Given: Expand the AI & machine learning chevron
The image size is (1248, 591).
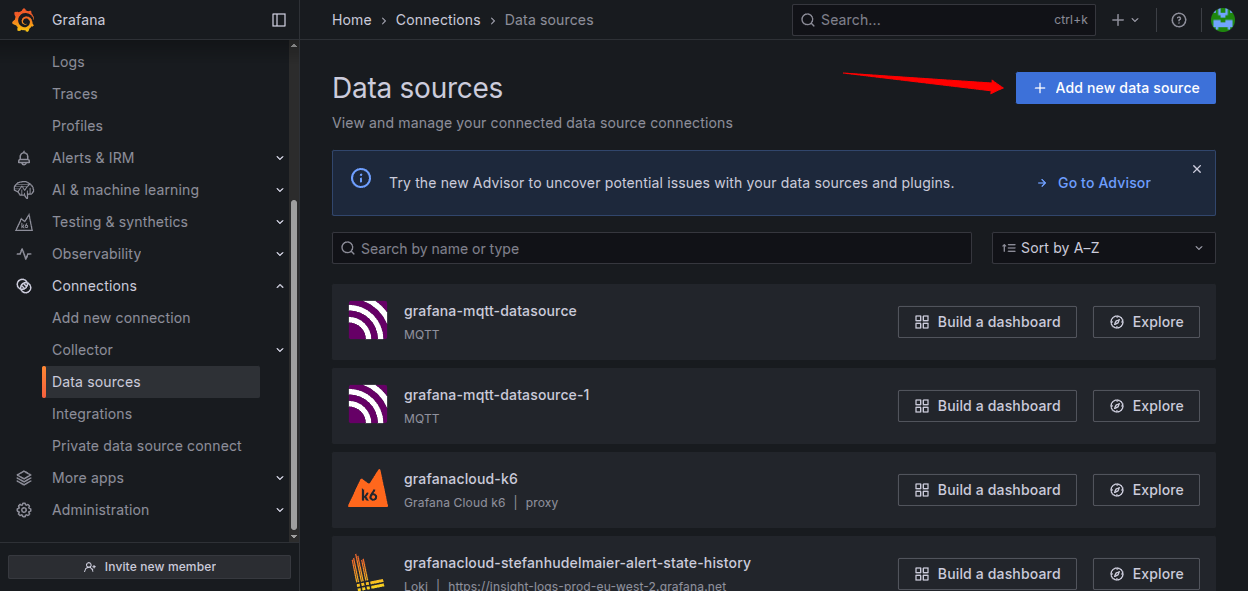Looking at the screenshot, I should point(280,190).
